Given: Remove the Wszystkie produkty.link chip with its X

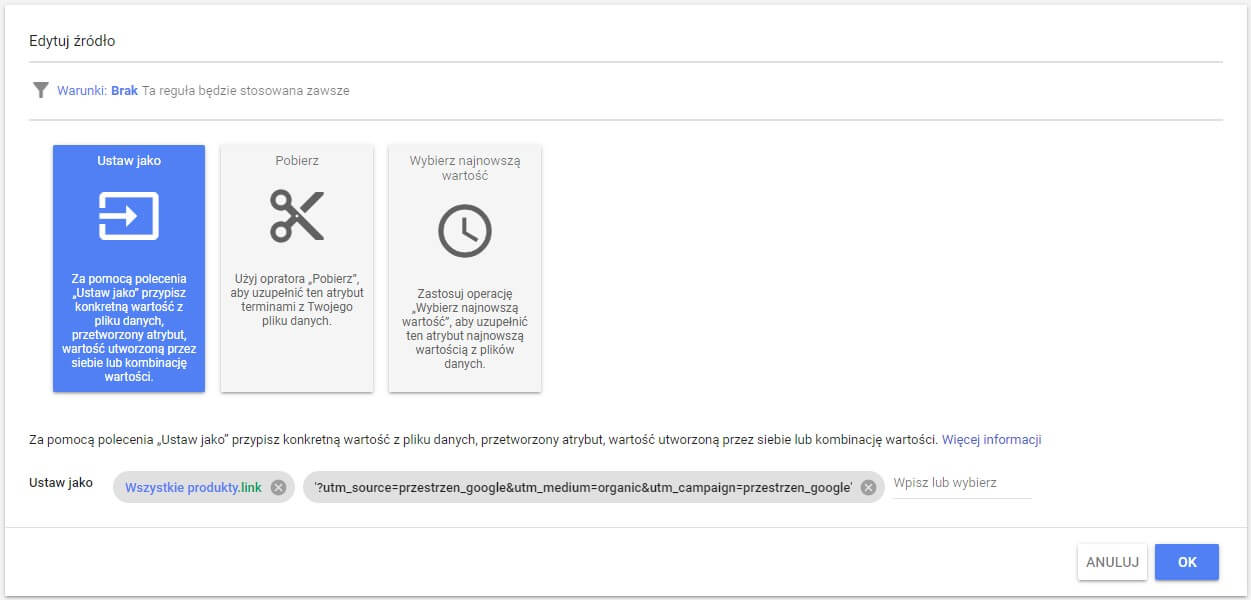Looking at the screenshot, I should [278, 487].
